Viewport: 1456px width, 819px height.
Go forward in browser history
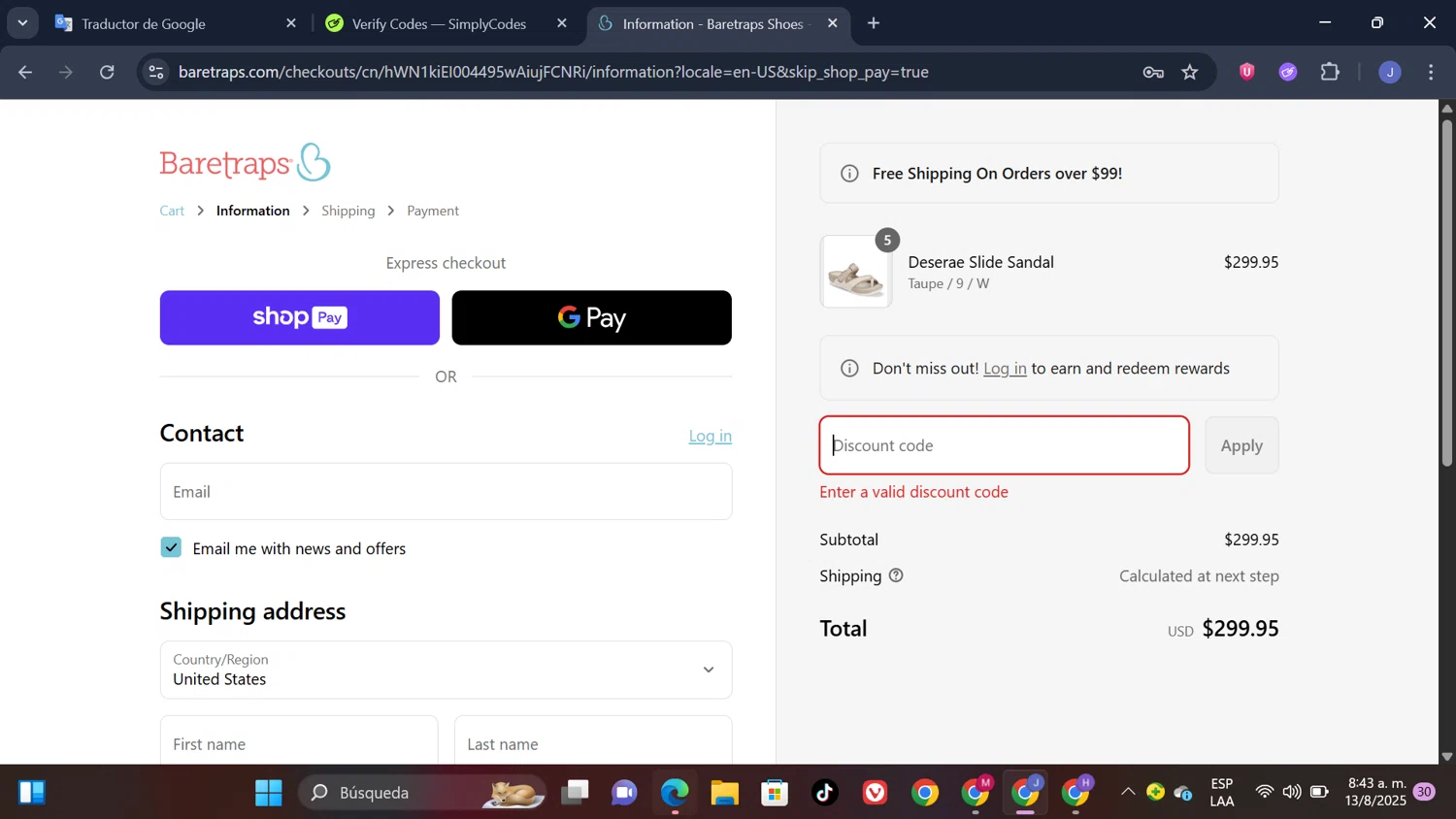coord(66,72)
